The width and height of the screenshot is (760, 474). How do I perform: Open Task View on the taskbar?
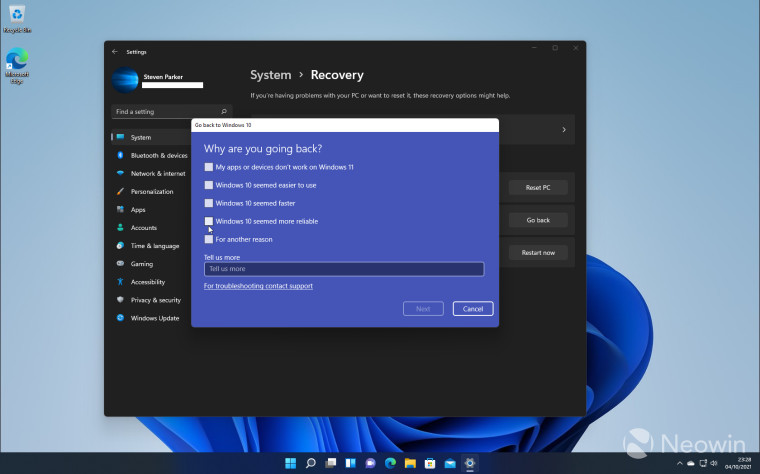[331, 463]
